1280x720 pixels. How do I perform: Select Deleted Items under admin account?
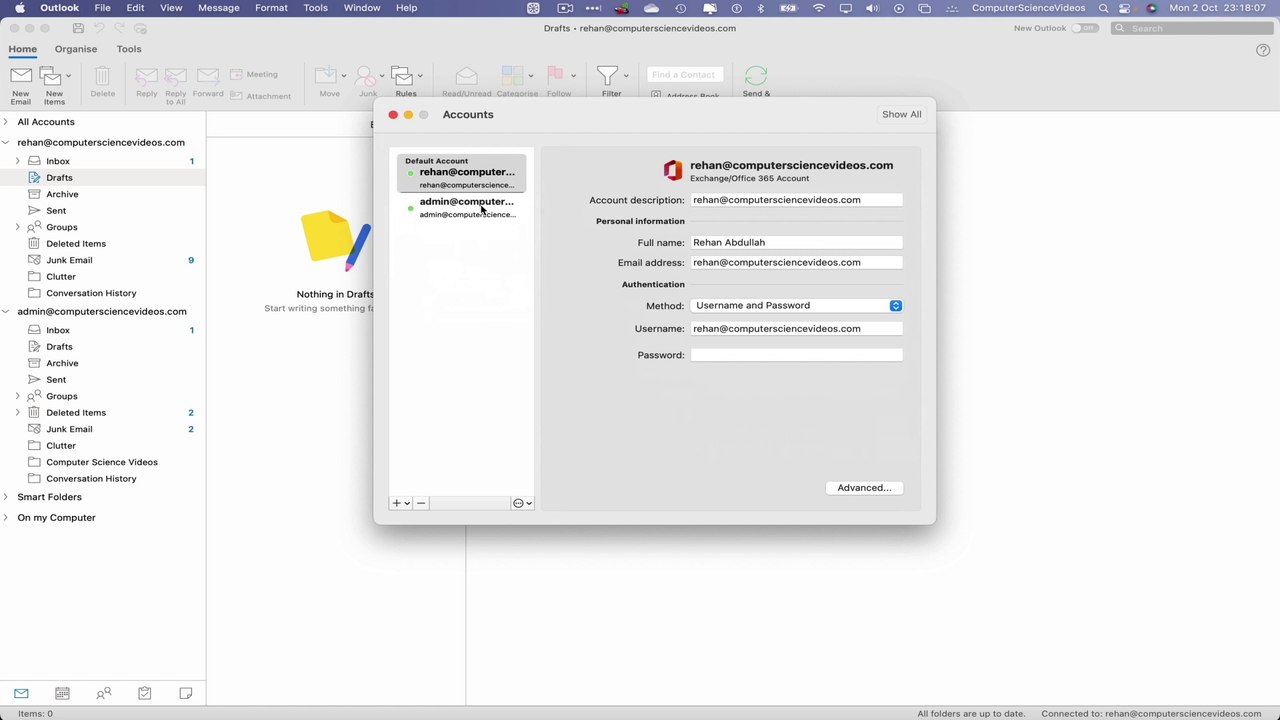click(x=103, y=412)
